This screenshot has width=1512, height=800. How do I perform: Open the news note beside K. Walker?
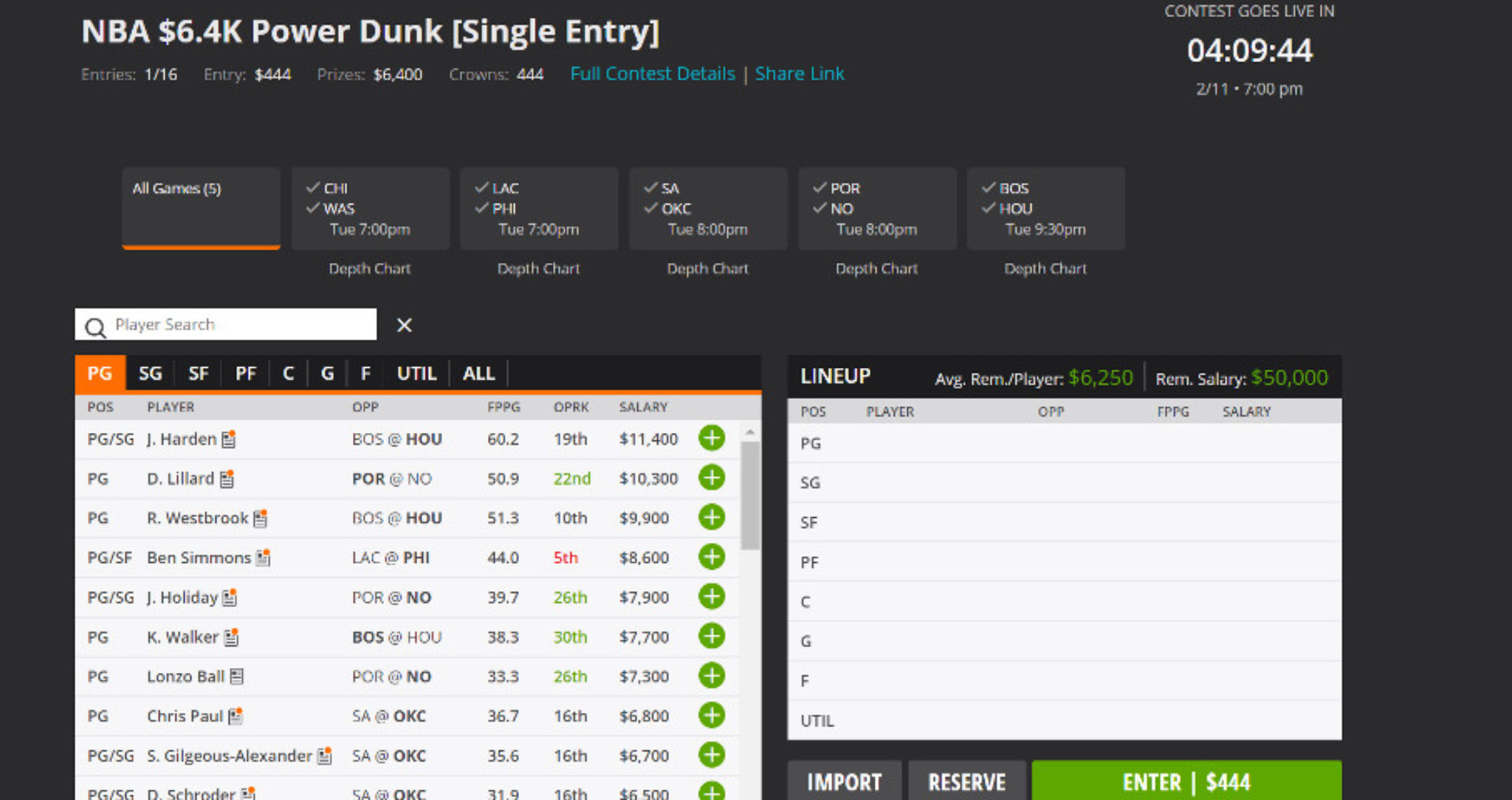[231, 636]
